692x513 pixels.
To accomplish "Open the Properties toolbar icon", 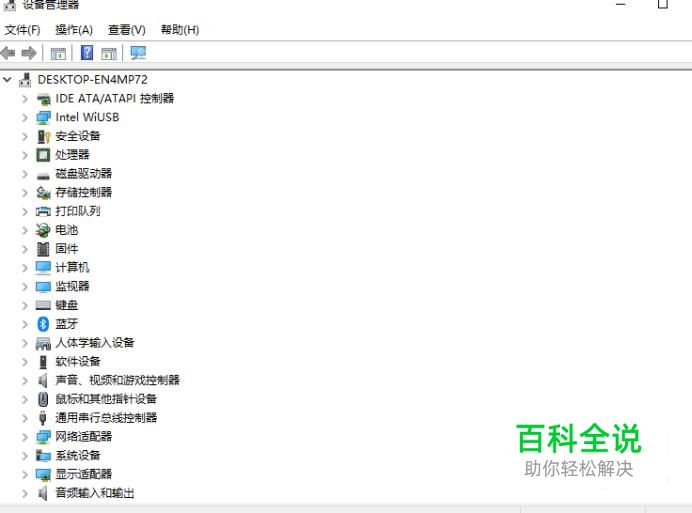I will tap(58, 53).
